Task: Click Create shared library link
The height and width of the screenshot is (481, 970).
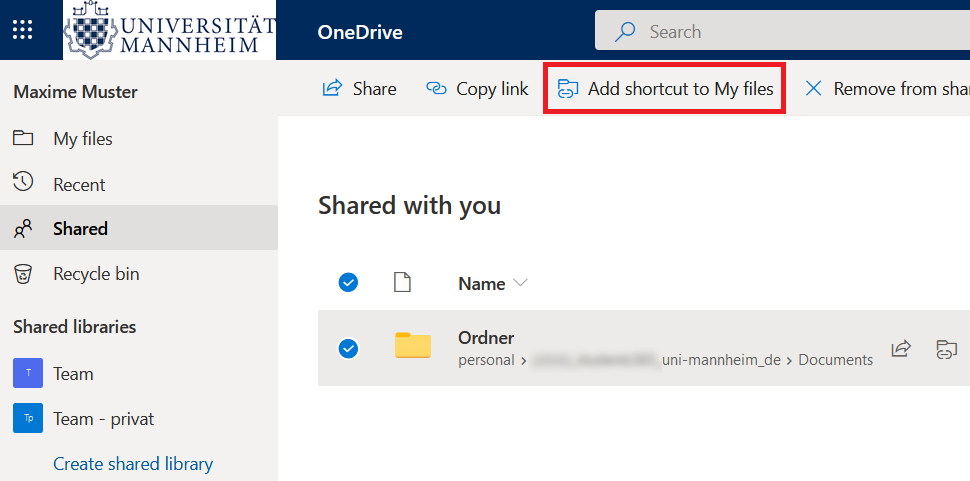Action: coord(133,464)
